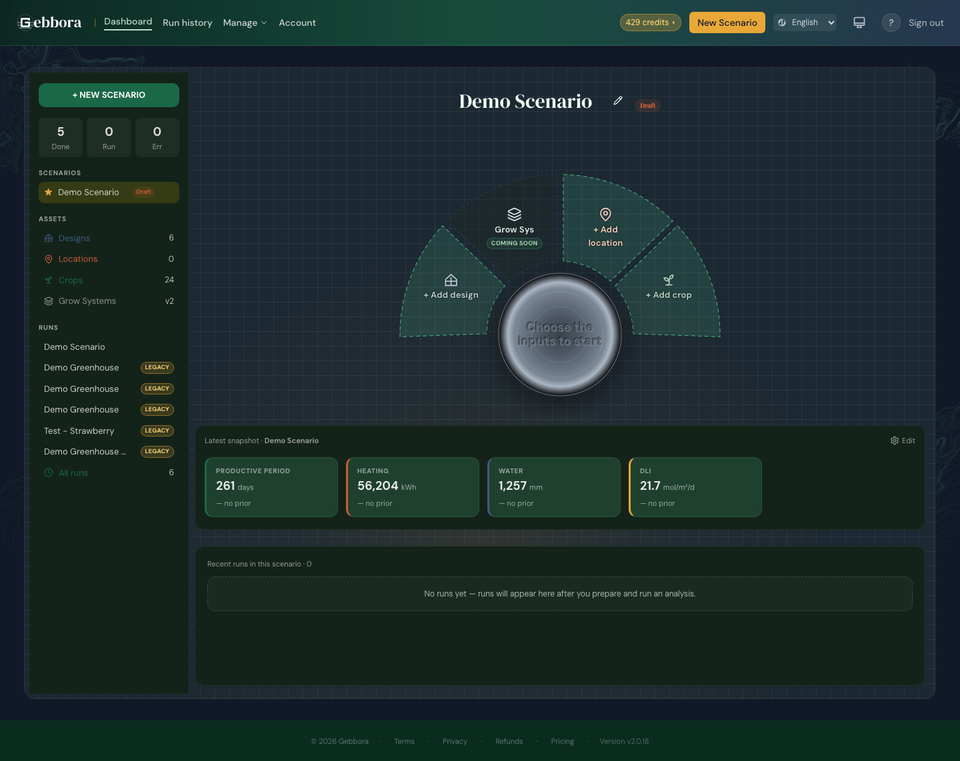Screen dimensions: 960x761
Task: Click the sprout icon in the Add crop segment
Action: coord(669,280)
